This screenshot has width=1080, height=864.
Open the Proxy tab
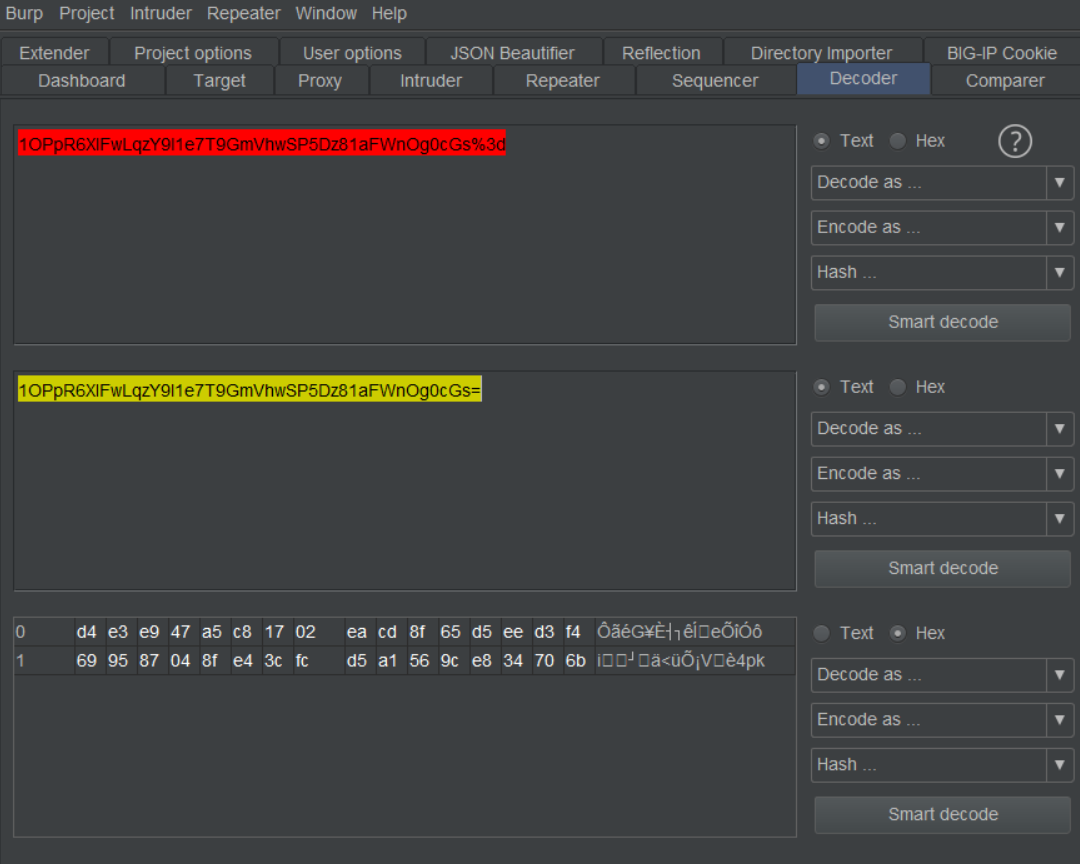coord(319,81)
